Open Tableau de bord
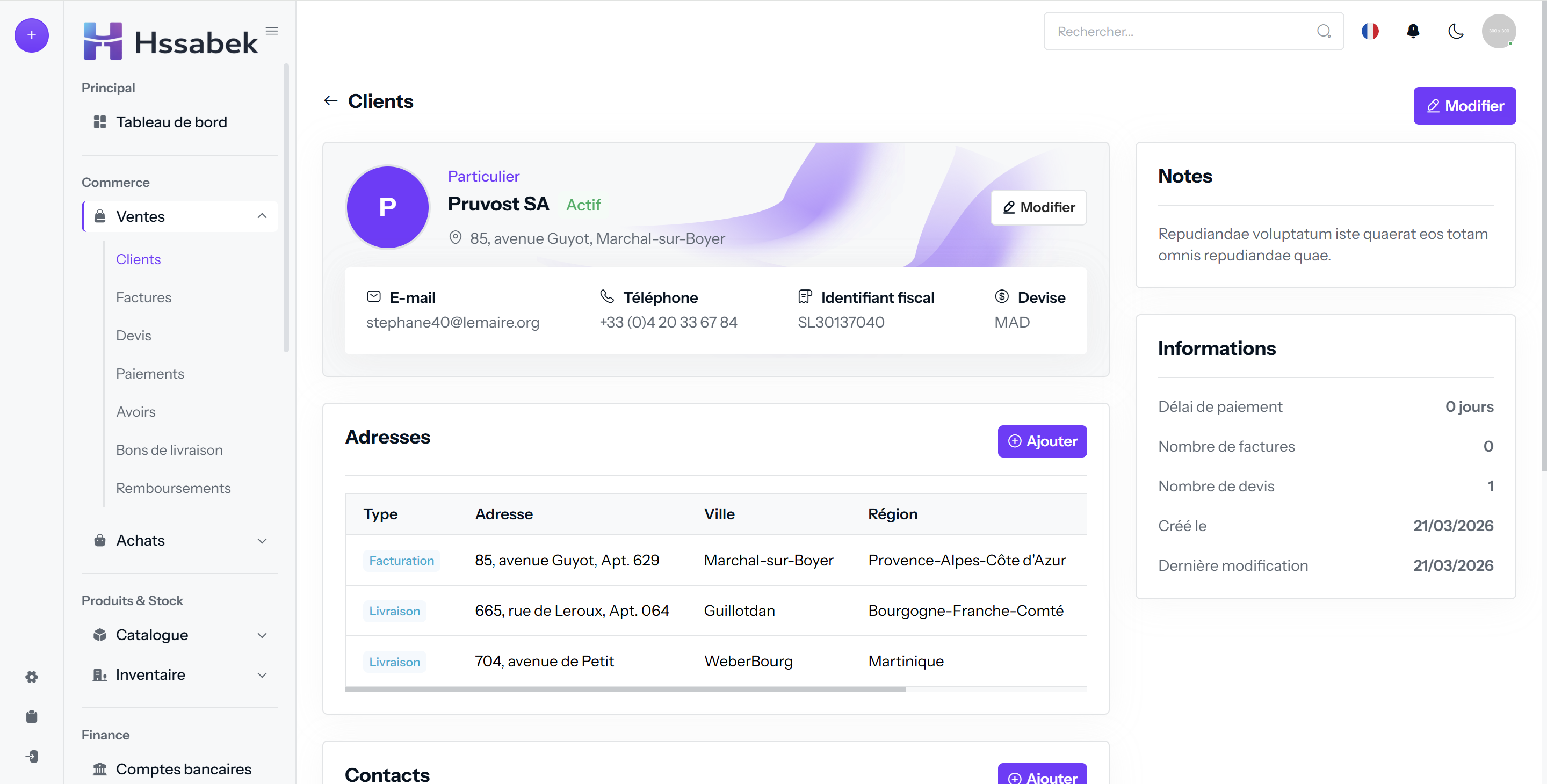The width and height of the screenshot is (1547, 784). pos(179,122)
